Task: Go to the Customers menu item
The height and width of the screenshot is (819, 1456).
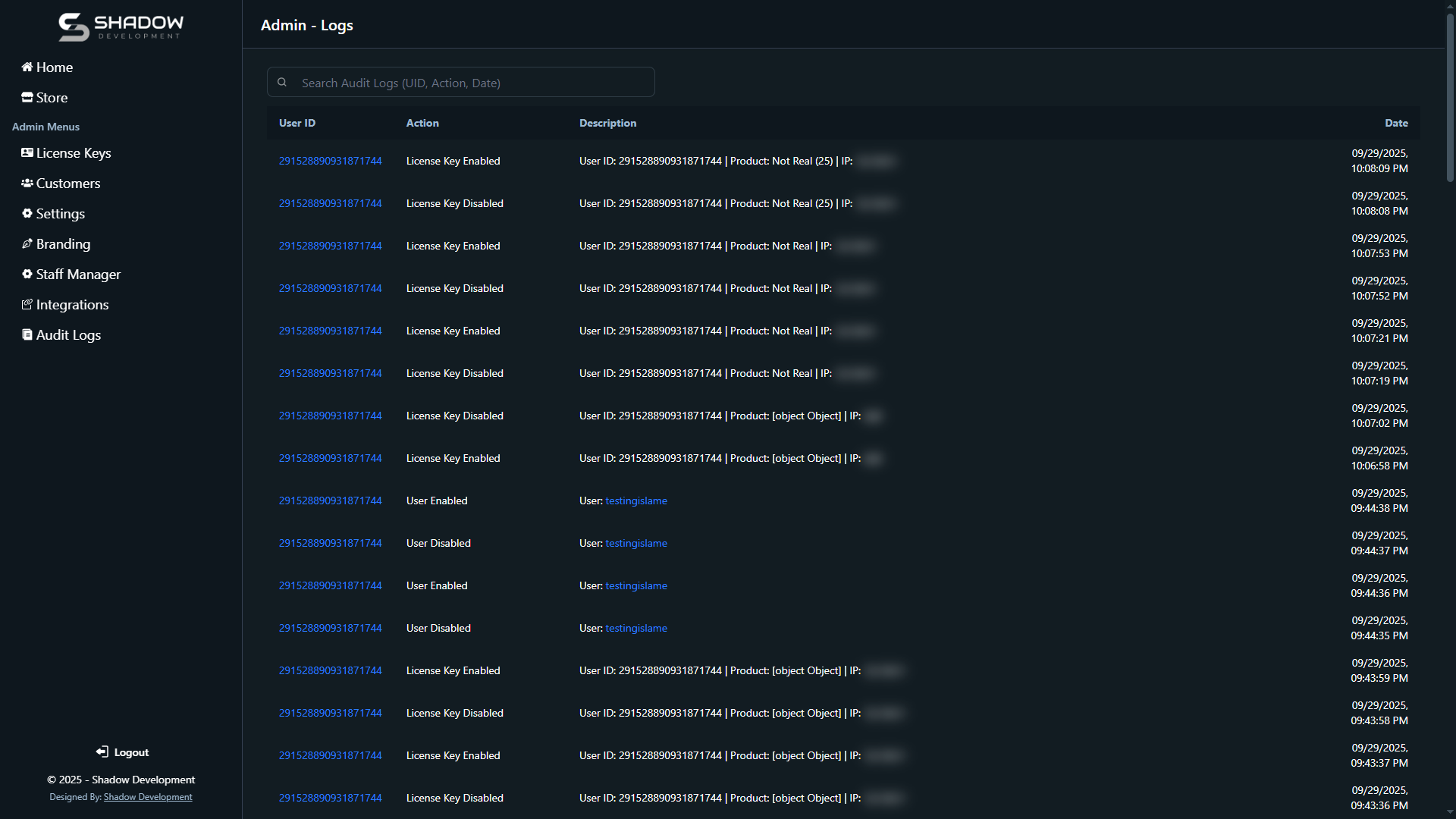Action: click(x=68, y=184)
